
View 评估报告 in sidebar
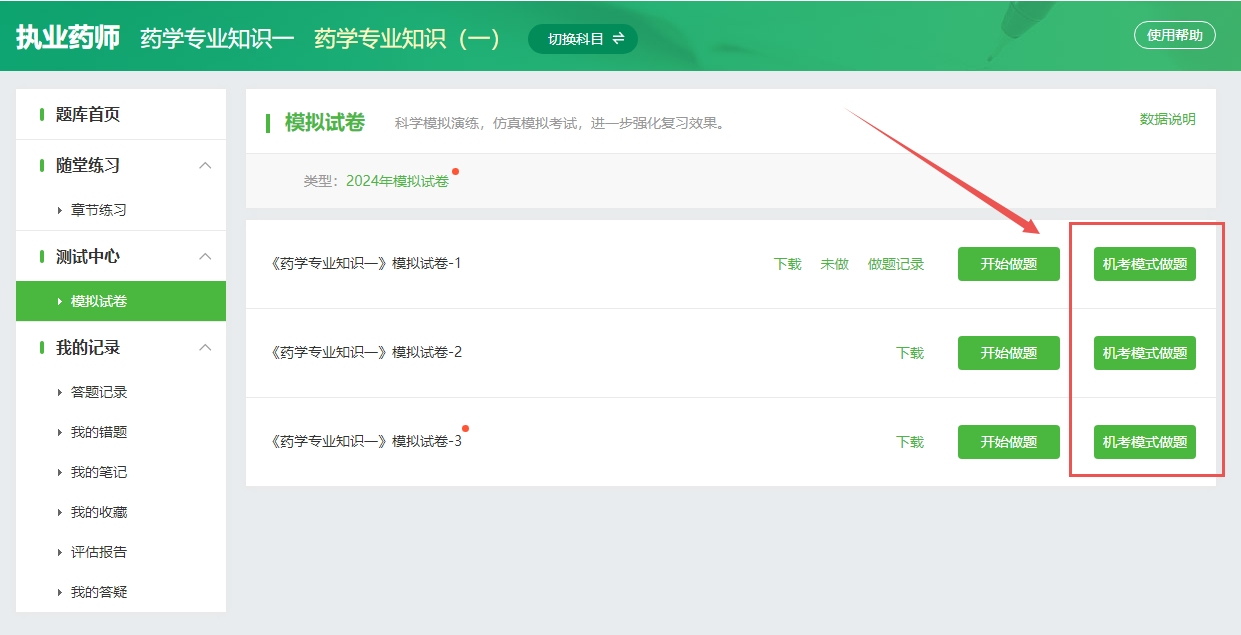[98, 552]
